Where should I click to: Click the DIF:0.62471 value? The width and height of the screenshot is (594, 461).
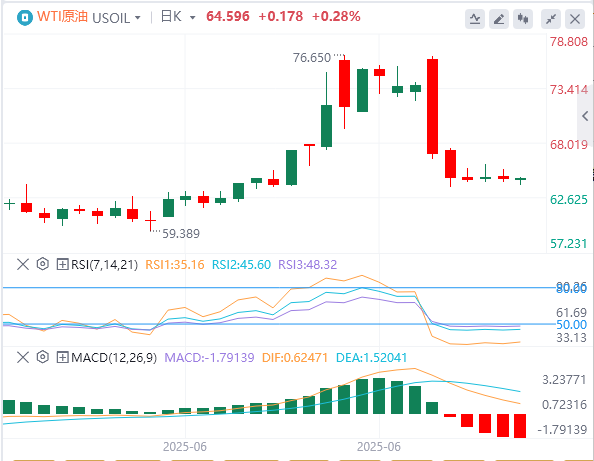(x=295, y=358)
